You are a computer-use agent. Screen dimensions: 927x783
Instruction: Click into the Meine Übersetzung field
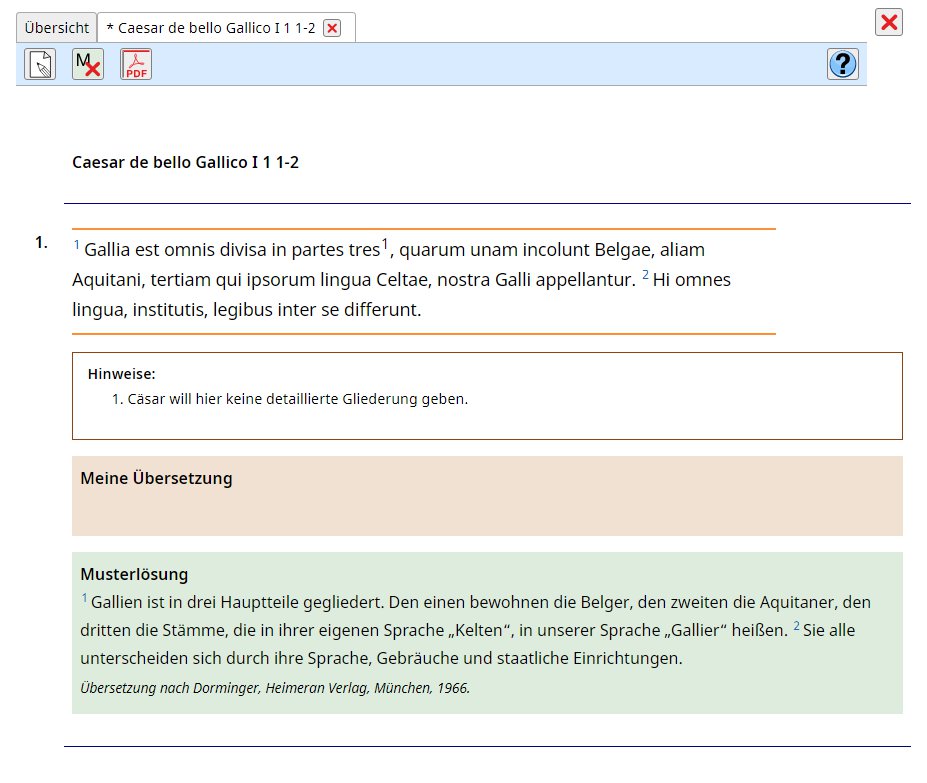pos(487,508)
